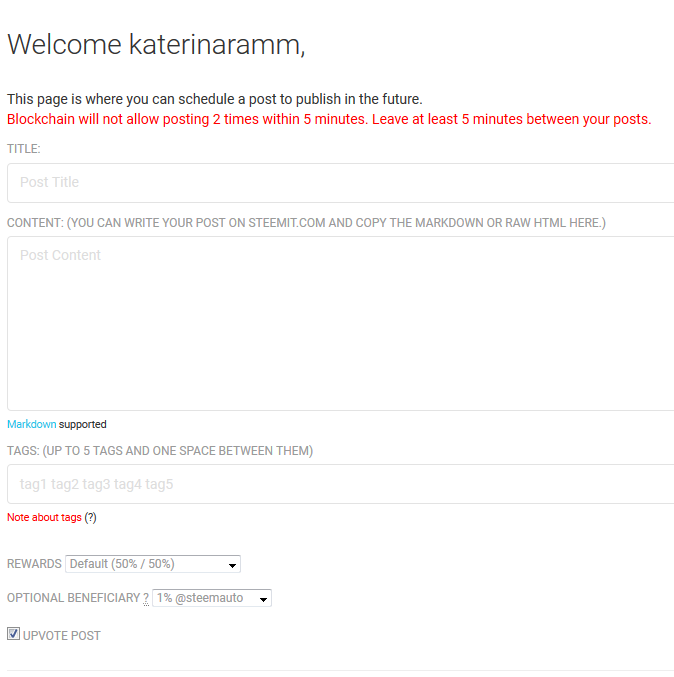Click inside the Post Content text area
Image resolution: width=674 pixels, height=677 pixels.
click(340, 323)
